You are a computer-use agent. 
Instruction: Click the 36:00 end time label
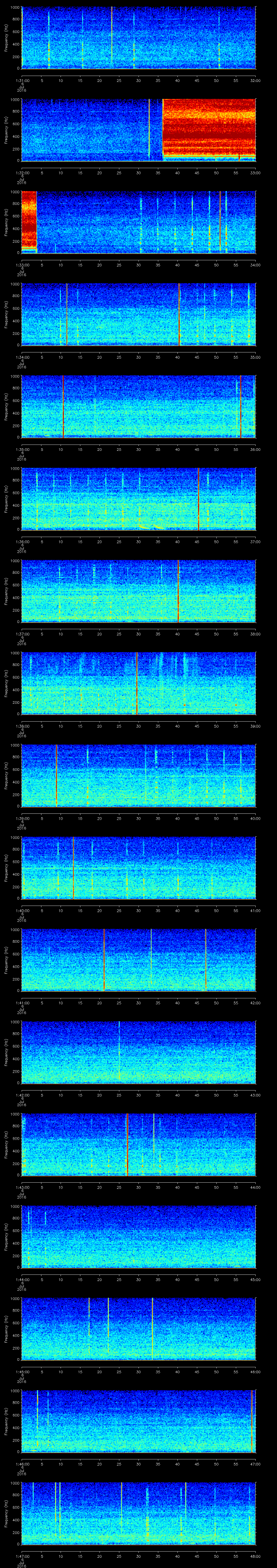(255, 449)
